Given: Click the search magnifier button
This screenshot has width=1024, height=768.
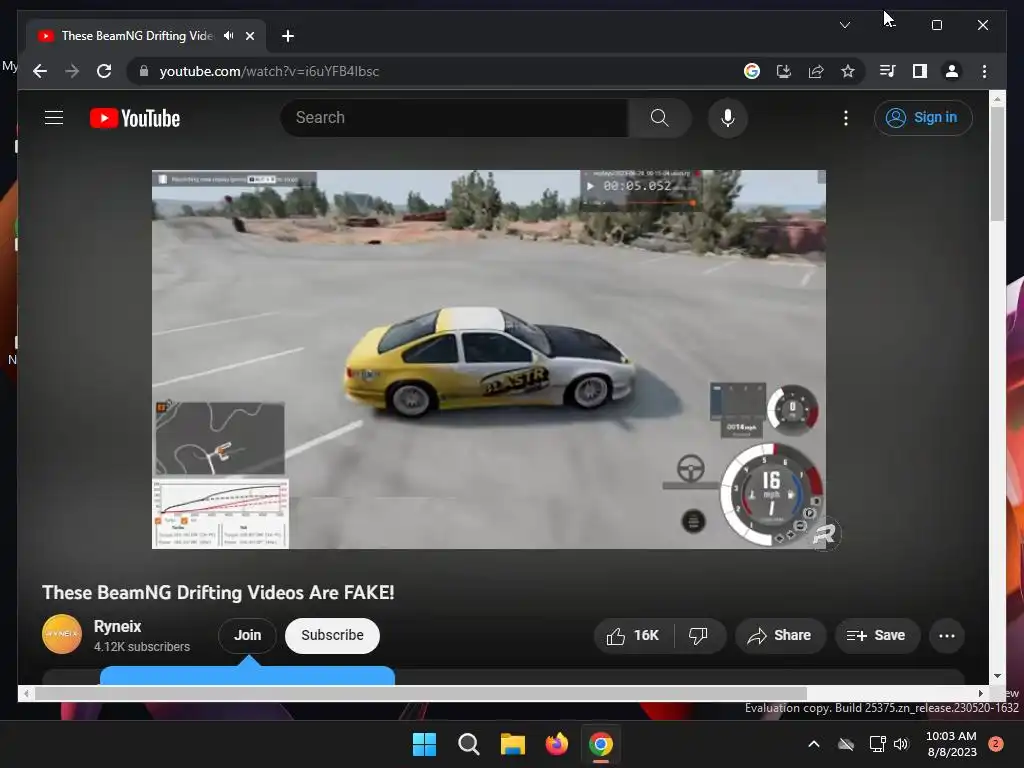Looking at the screenshot, I should point(659,118).
